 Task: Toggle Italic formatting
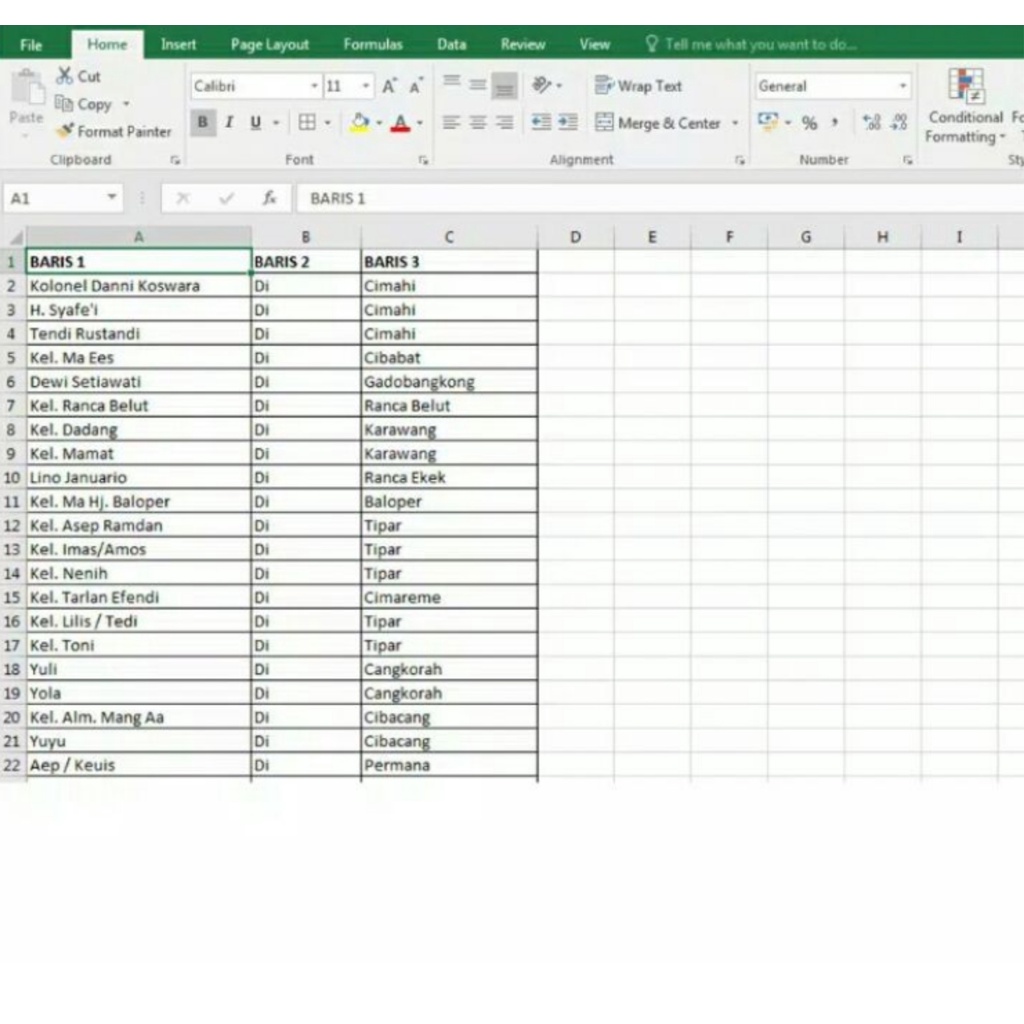(229, 122)
